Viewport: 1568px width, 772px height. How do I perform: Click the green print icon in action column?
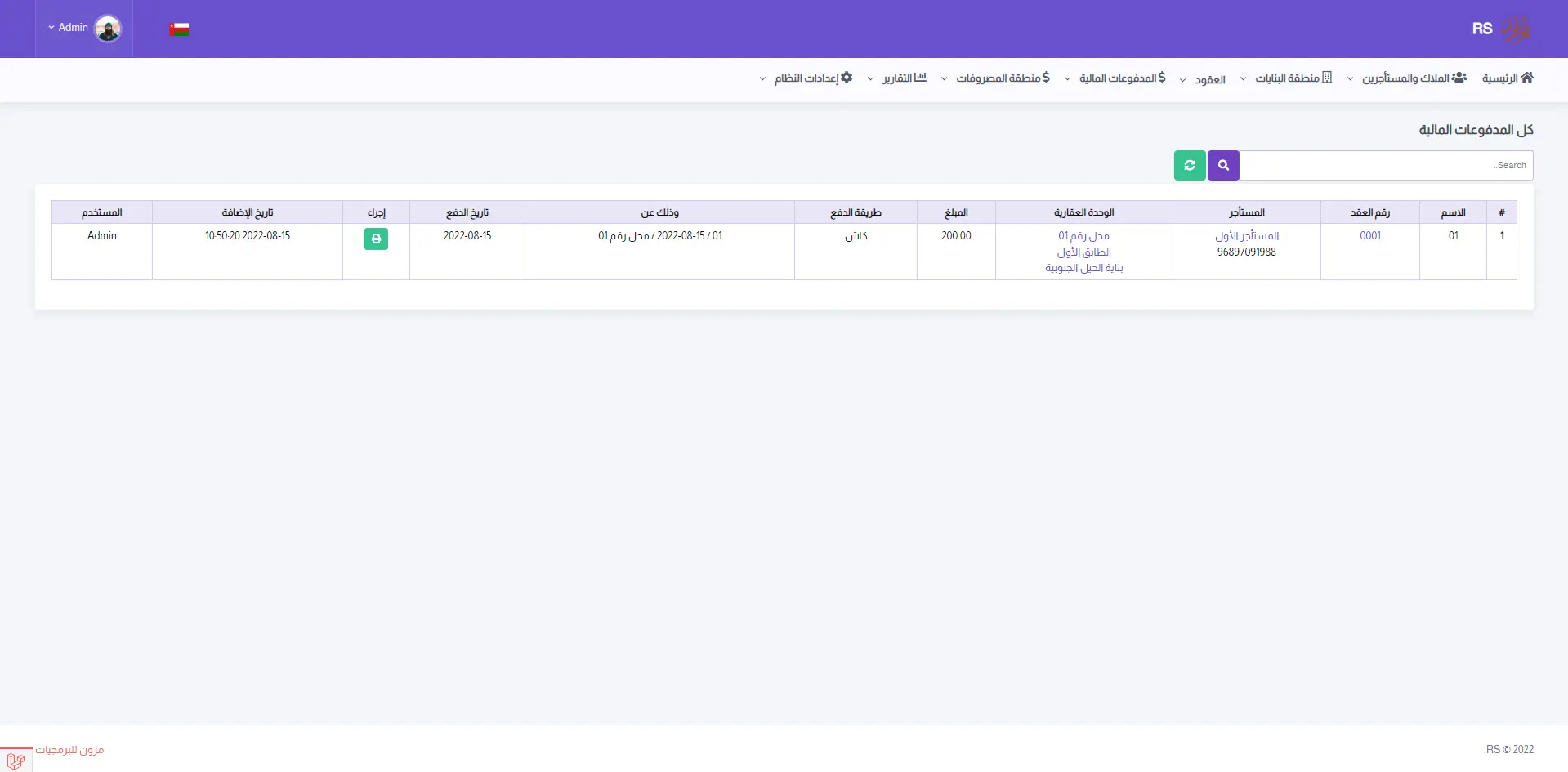pyautogui.click(x=376, y=239)
